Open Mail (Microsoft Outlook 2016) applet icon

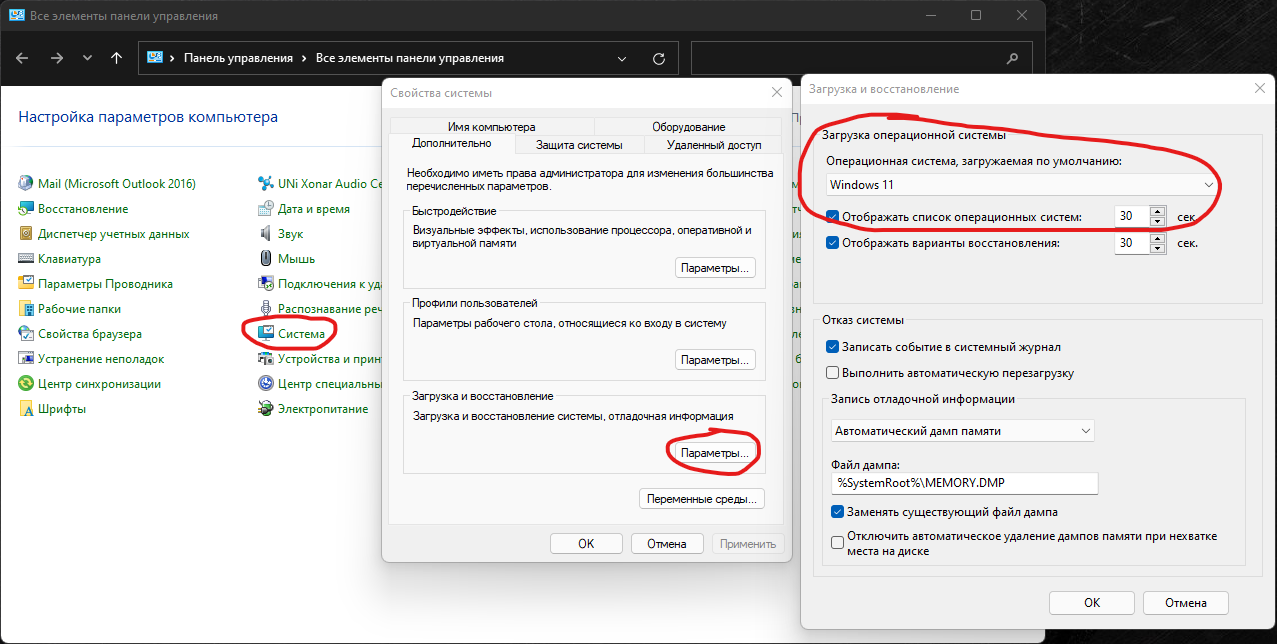(26, 184)
